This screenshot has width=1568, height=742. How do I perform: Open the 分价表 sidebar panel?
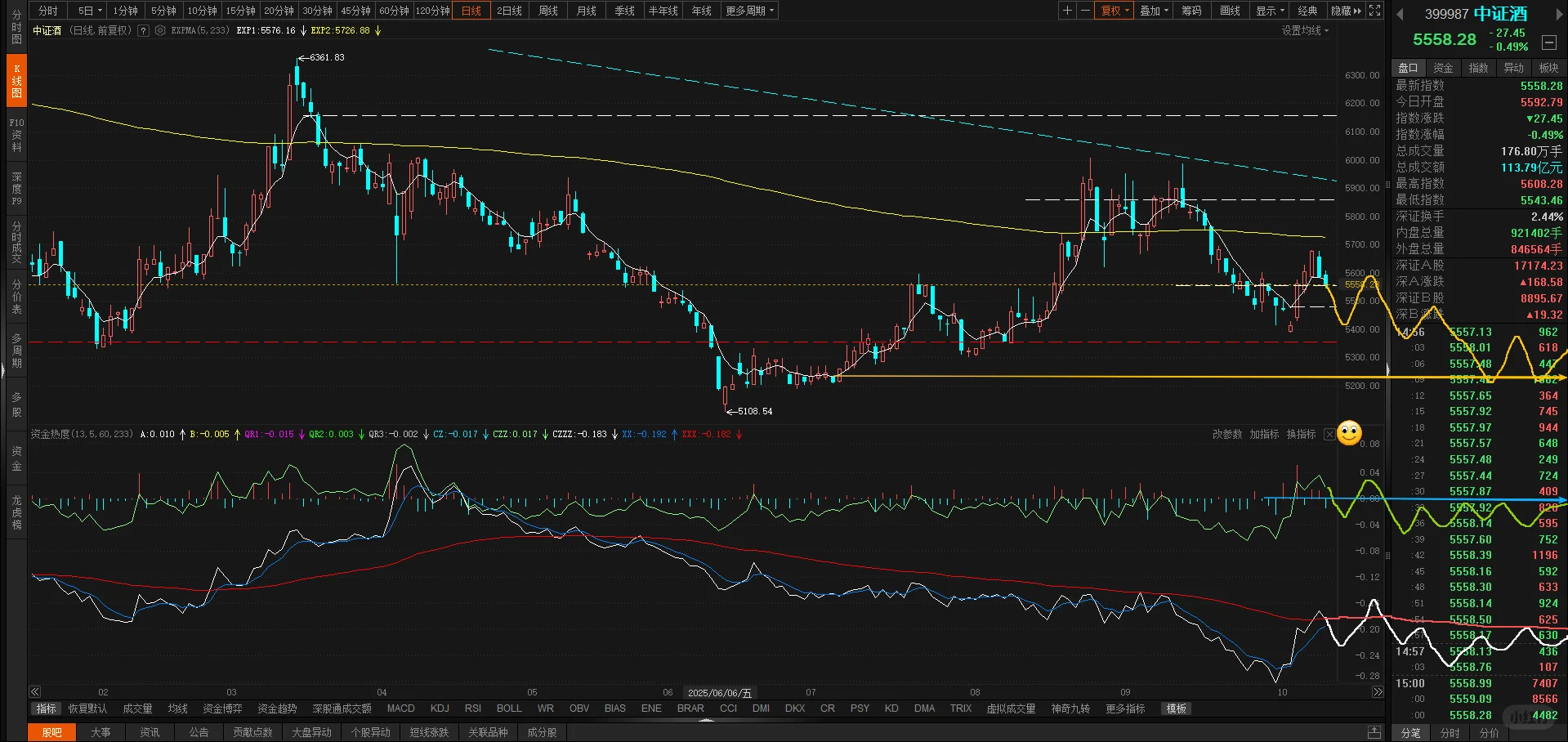(16, 297)
